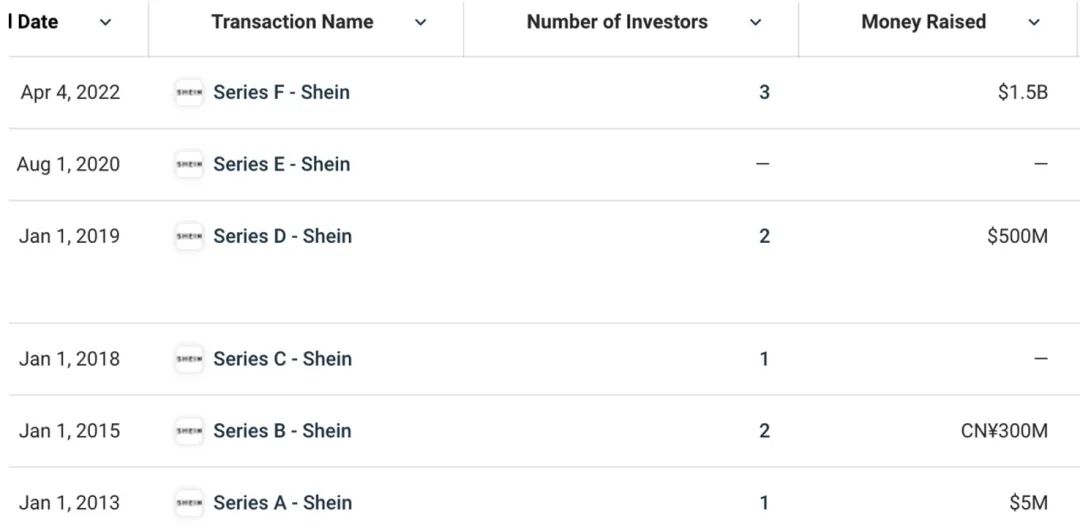Click Shein logo icon beside Series F
The height and width of the screenshot is (527, 1080).
[188, 93]
